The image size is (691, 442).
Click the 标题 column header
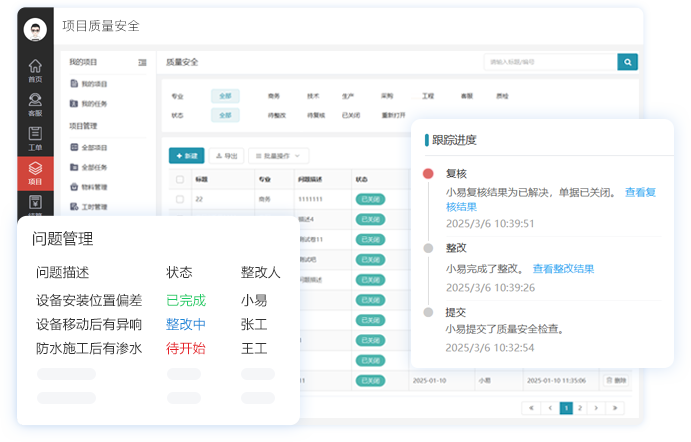tap(201, 179)
